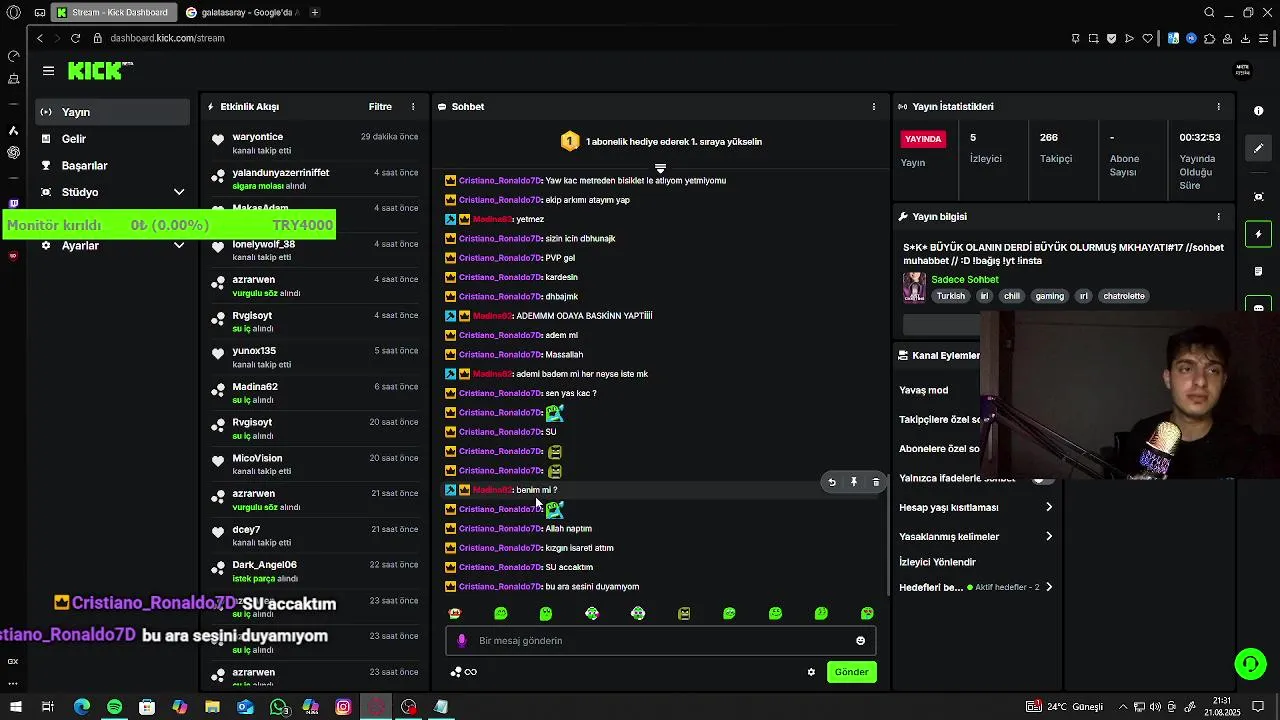Open Sohbet panel three-dot options menu
This screenshot has height=720, width=1280.
pos(873,106)
